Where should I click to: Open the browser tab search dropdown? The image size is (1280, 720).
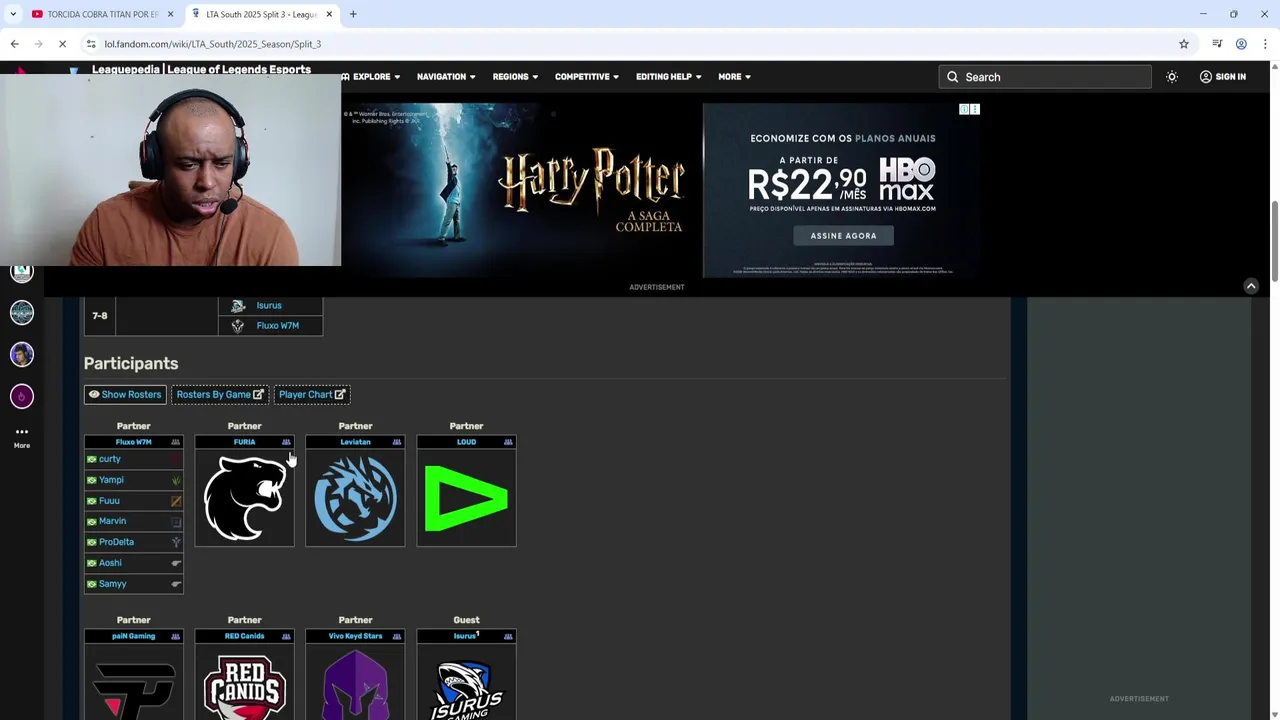tap(13, 14)
